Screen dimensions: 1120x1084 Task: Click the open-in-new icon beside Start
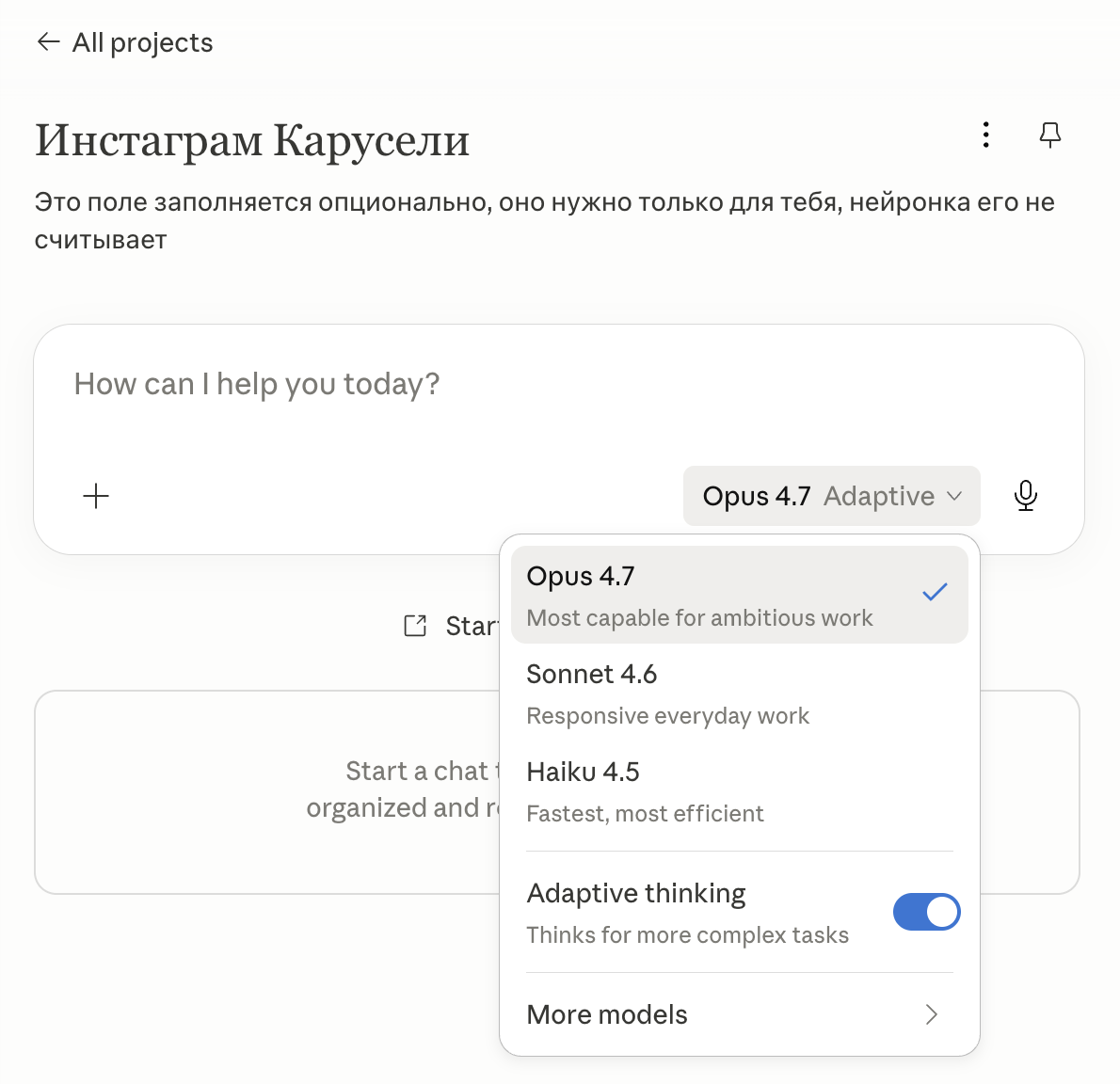click(x=415, y=626)
